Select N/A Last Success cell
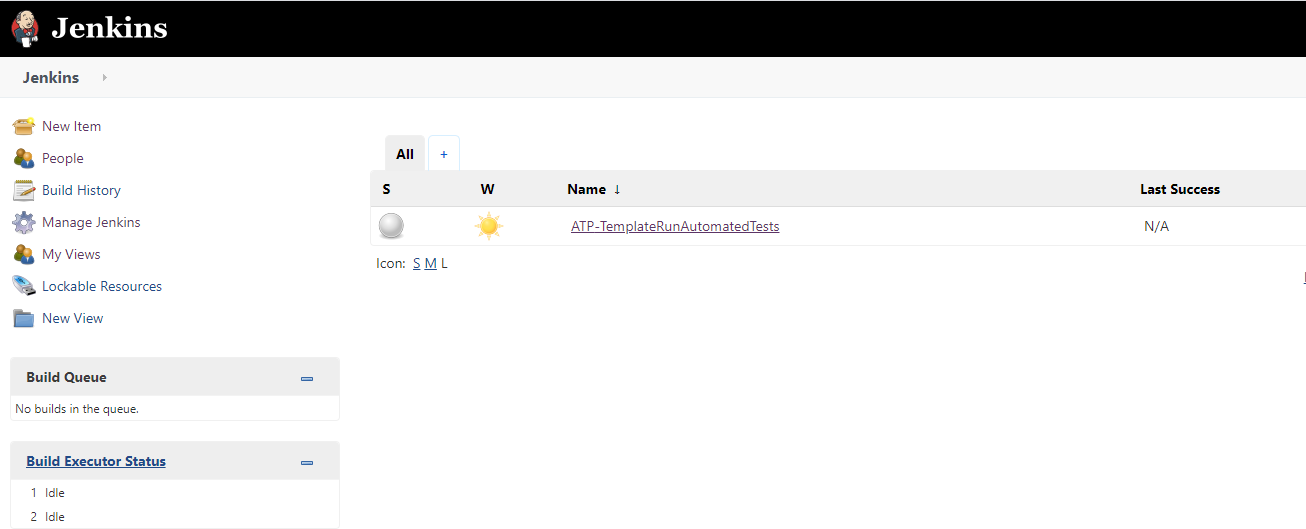Screen dimensions: 1306x529 pyautogui.click(x=1156, y=226)
